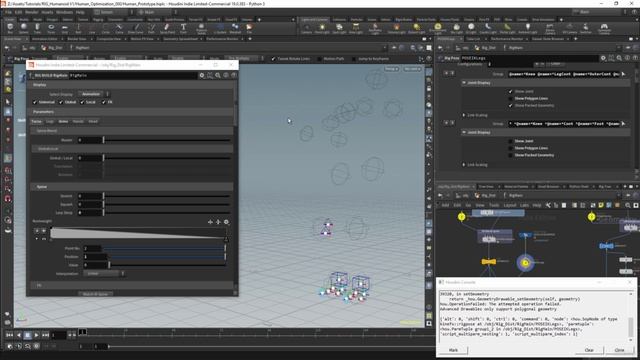Viewport: 640px width, 360px height.
Task: Select the Spray Paint shelf tool
Action: coord(167,29)
